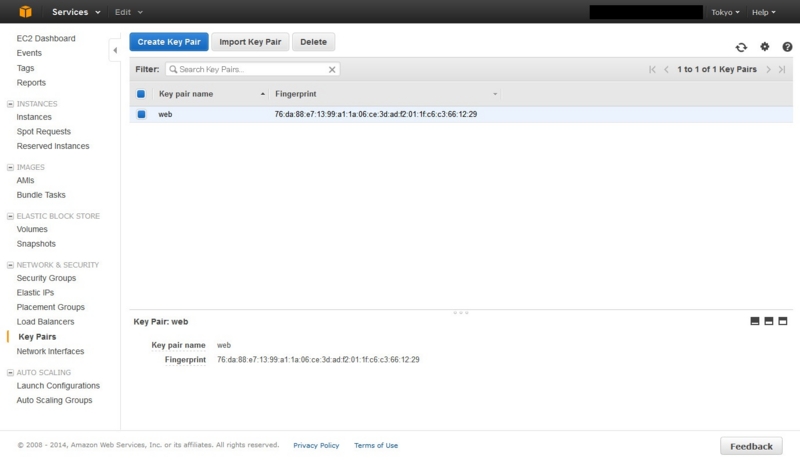Open Bundle Tasks in sidebar
Image resolution: width=800 pixels, height=460 pixels.
click(41, 195)
